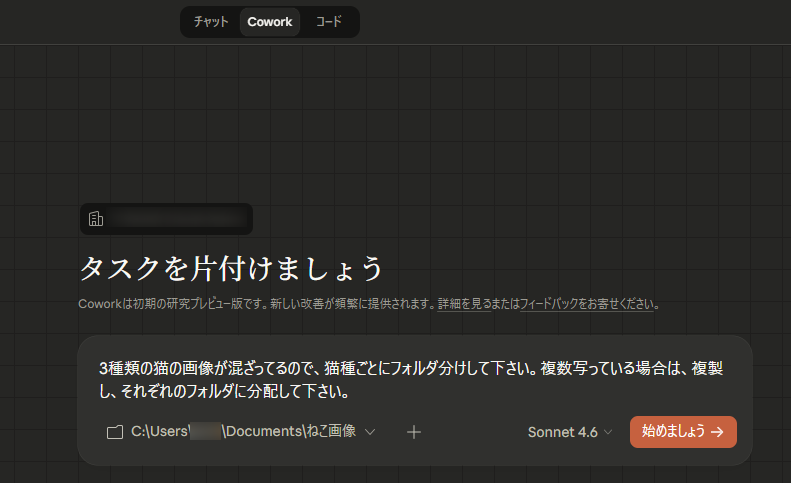This screenshot has width=791, height=483.
Task: Click the organization building icon
Action: (96, 219)
